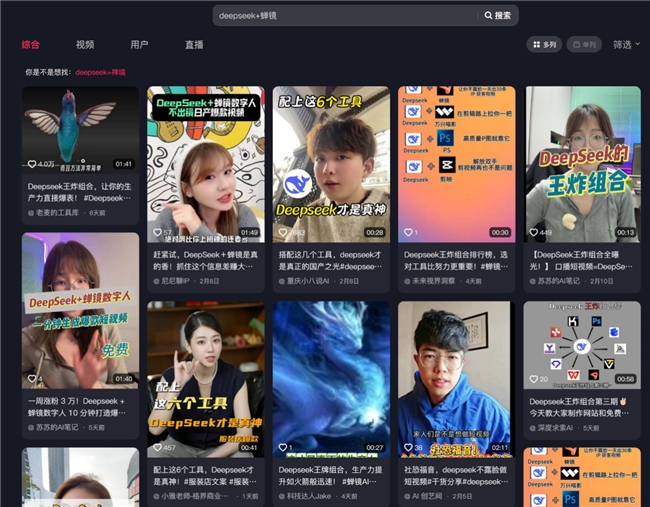Screen dimensions: 650x507
Task: Go to the 直播 tab
Action: 194,45
